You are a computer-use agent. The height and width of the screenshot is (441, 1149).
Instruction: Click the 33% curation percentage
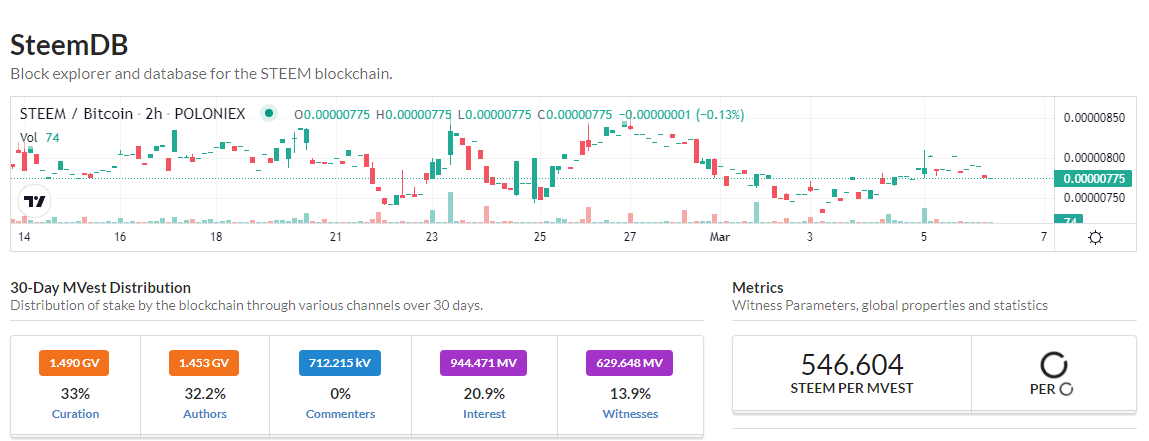click(x=75, y=393)
